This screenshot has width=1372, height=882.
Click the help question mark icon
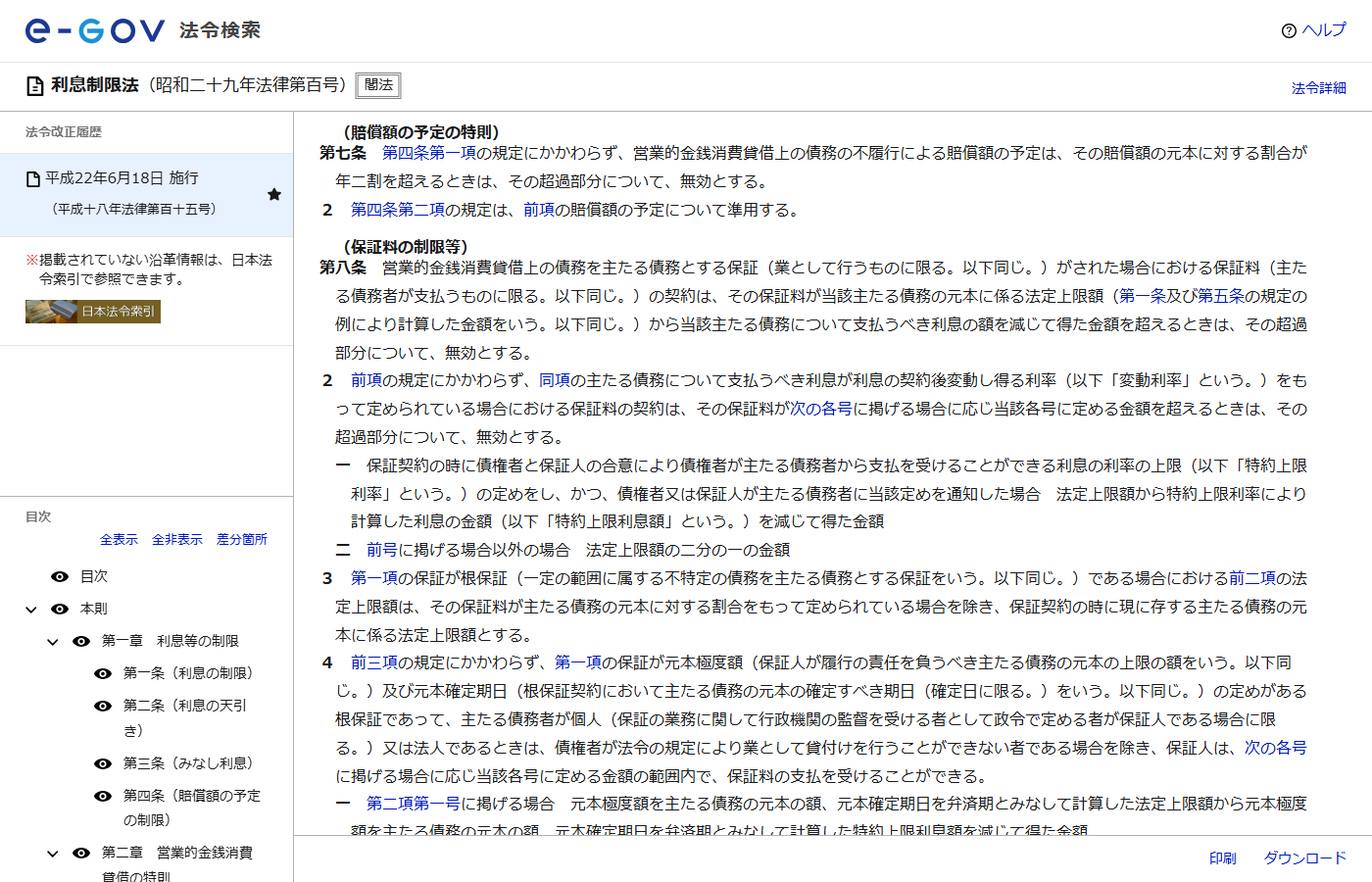tap(1289, 30)
